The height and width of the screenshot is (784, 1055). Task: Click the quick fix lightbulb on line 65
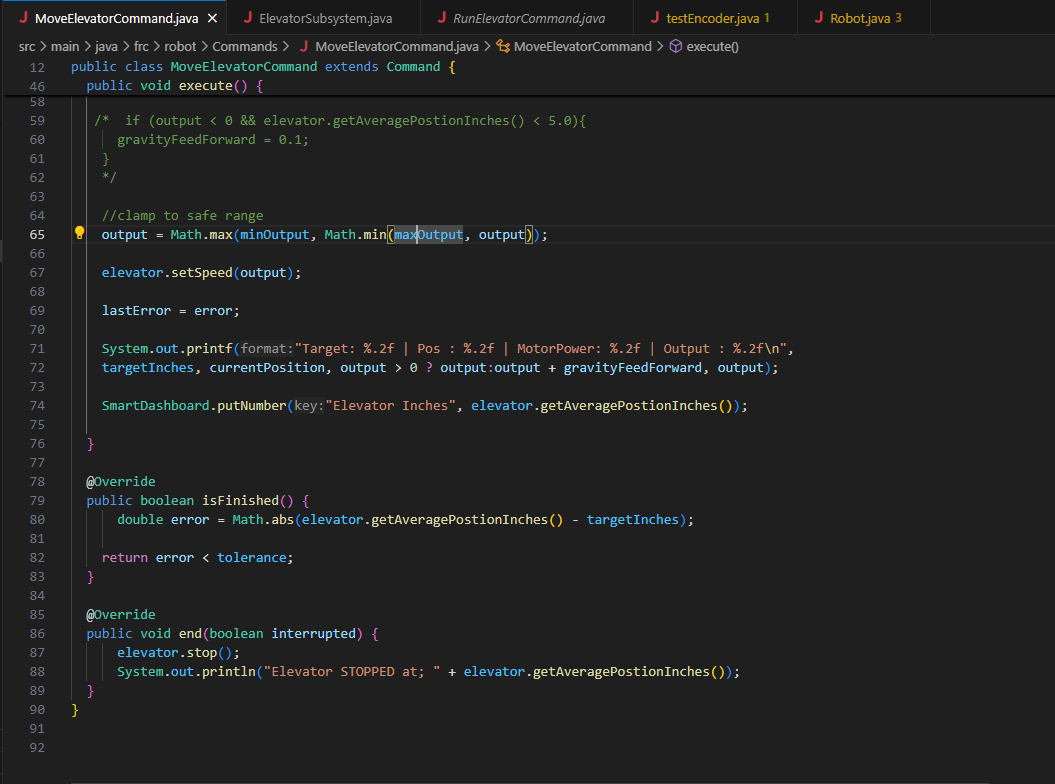coord(79,233)
